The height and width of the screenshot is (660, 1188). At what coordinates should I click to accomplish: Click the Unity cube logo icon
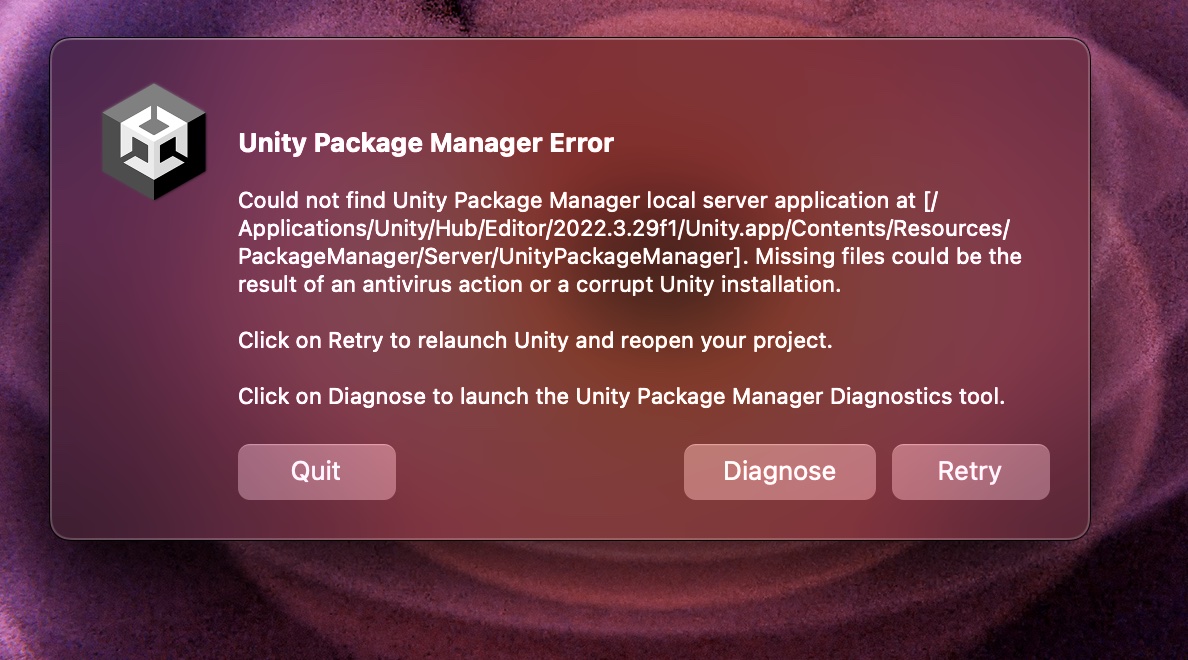[x=154, y=142]
